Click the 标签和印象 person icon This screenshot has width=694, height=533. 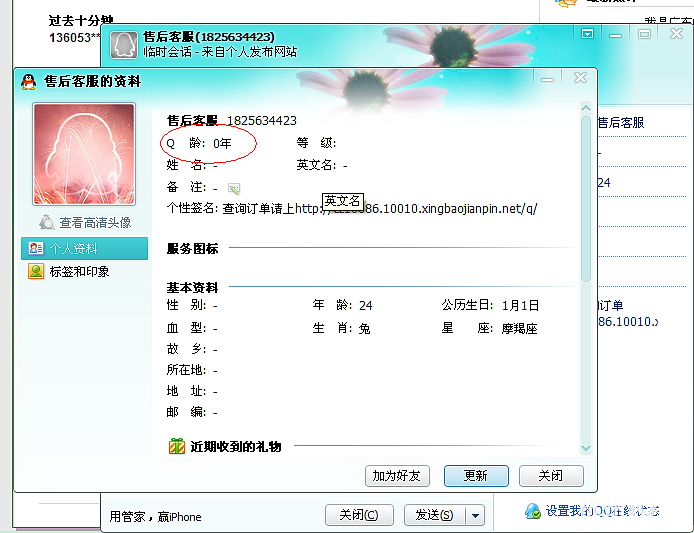tap(36, 271)
